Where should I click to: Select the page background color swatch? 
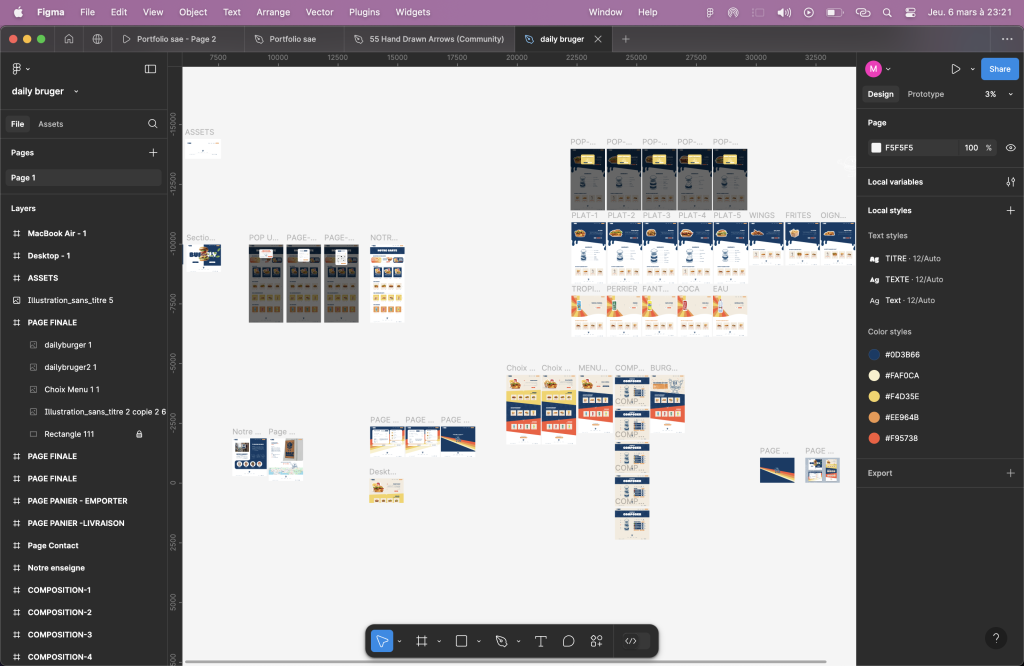tap(876, 148)
